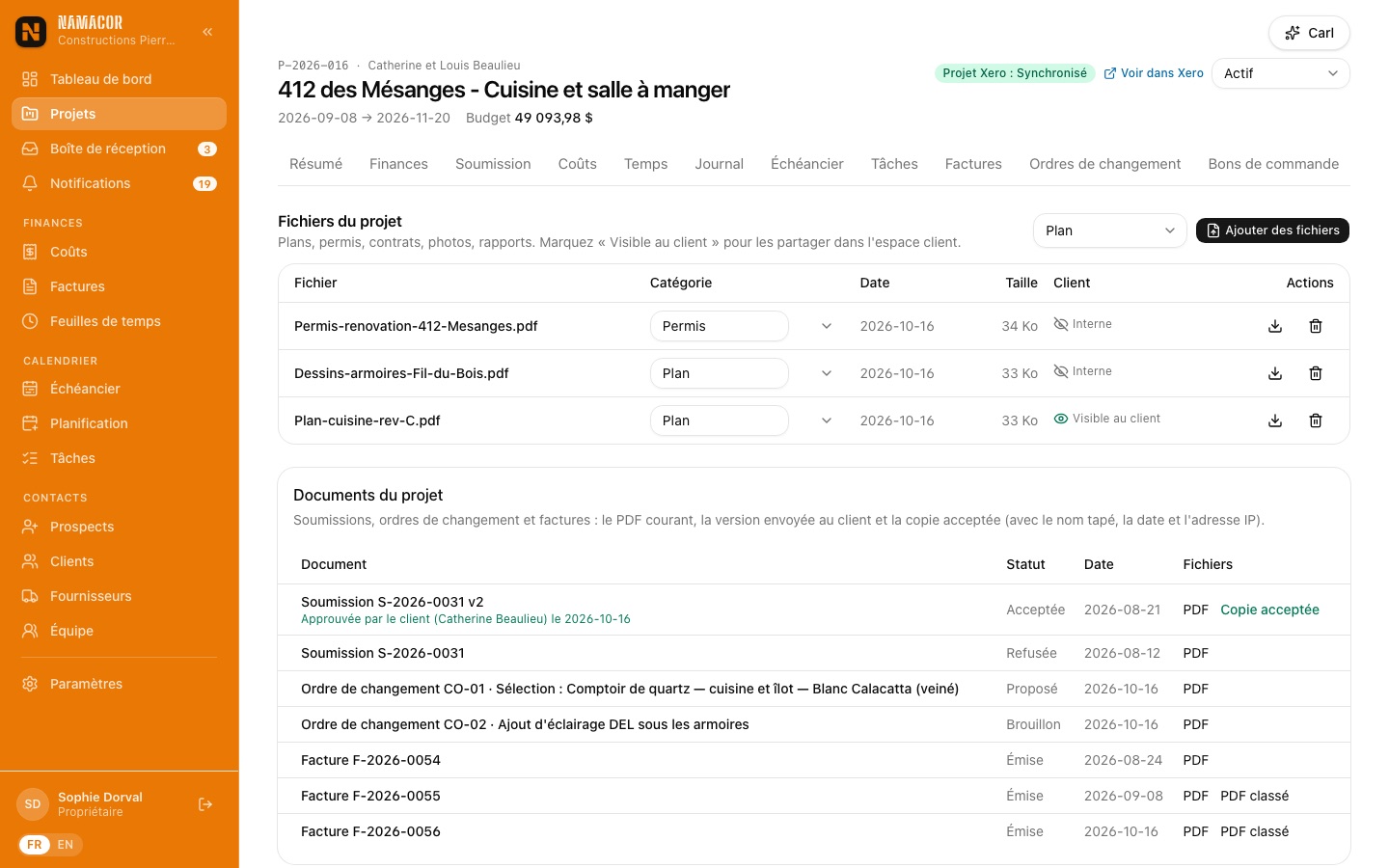
Task: Download Plan-cuisine-rev-C.pdf
Action: tap(1275, 420)
